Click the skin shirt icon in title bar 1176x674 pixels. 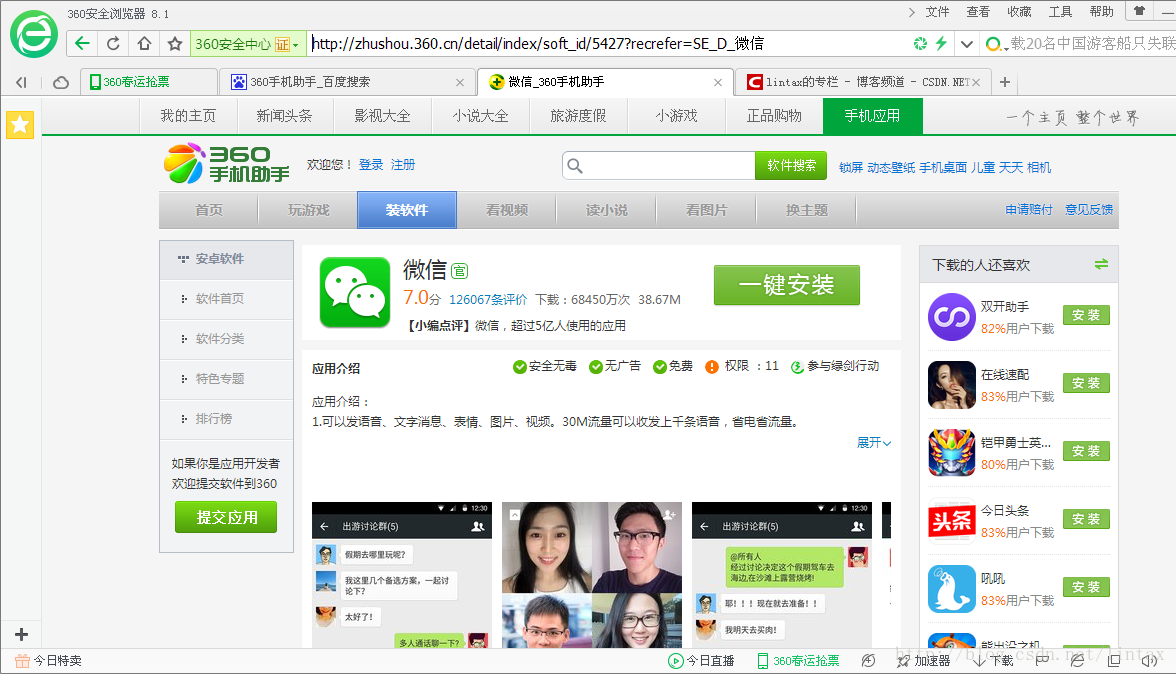(x=1139, y=10)
